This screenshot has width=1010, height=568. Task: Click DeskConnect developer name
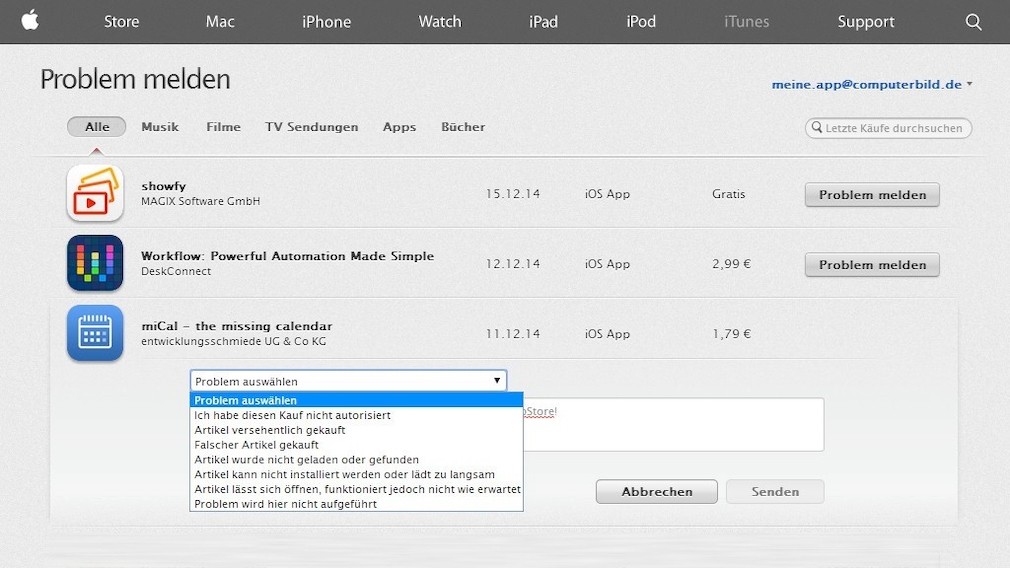[x=176, y=271]
